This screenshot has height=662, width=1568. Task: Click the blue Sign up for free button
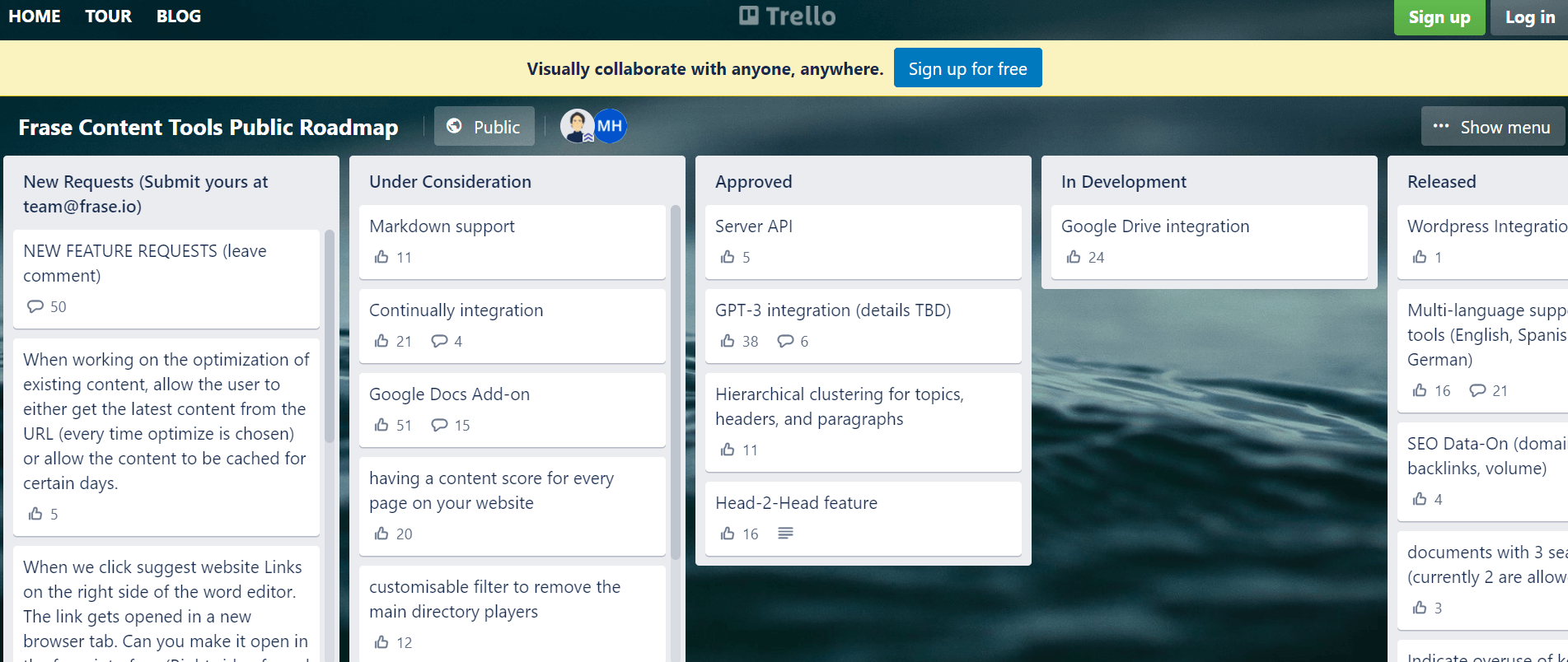(968, 68)
